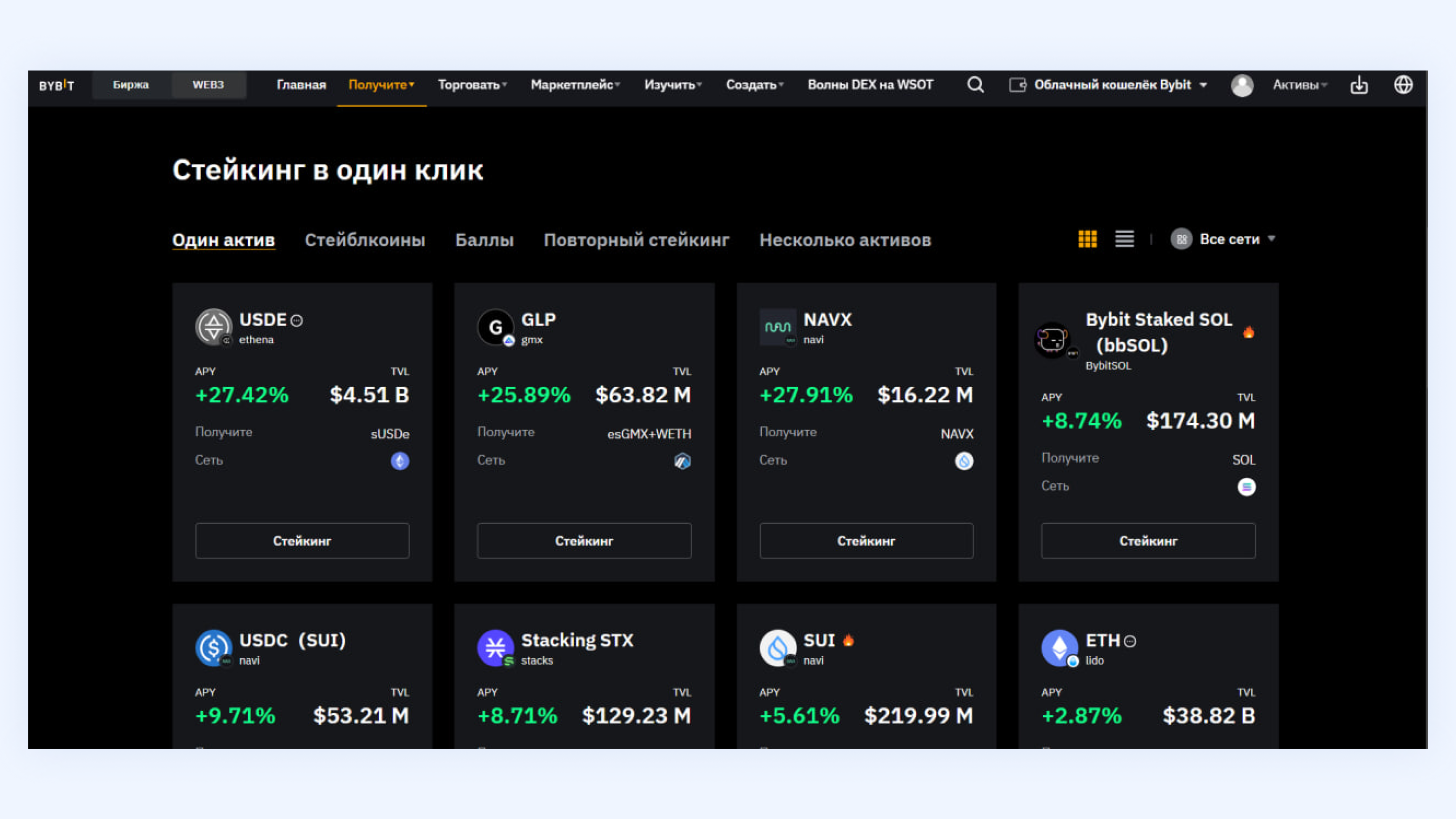This screenshot has width=1456, height=819.
Task: Click the Все сети network filter icon
Action: coord(1181,239)
